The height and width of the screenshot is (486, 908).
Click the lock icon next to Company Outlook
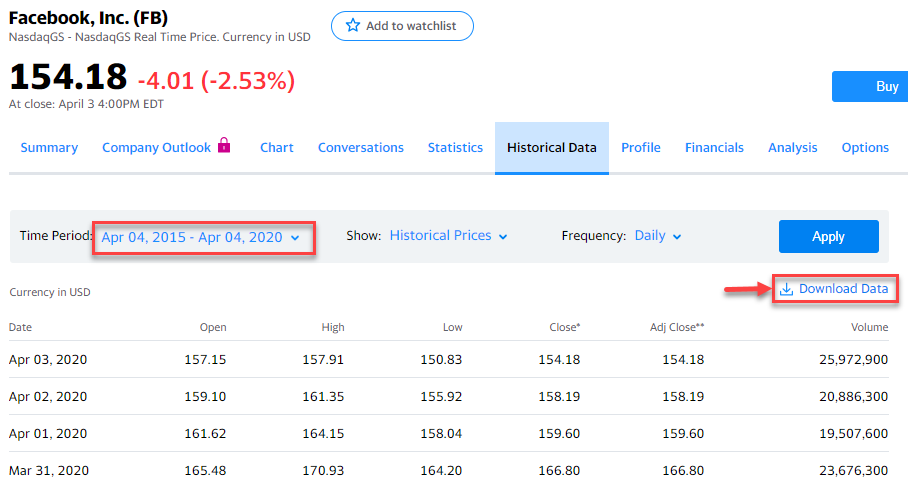click(224, 146)
